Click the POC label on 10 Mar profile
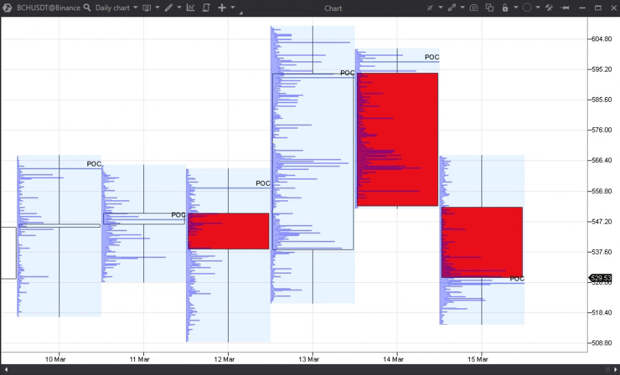Image resolution: width=620 pixels, height=375 pixels. point(94,164)
